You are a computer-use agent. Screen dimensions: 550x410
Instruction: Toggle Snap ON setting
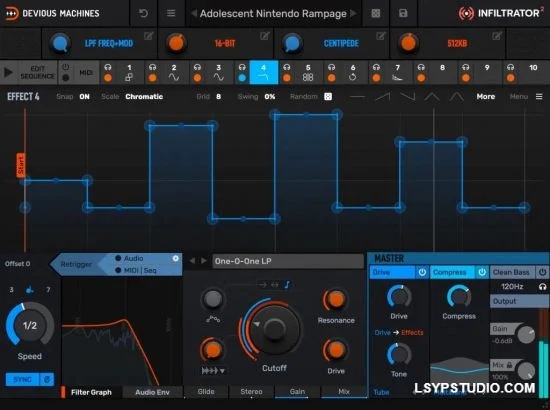[84, 96]
